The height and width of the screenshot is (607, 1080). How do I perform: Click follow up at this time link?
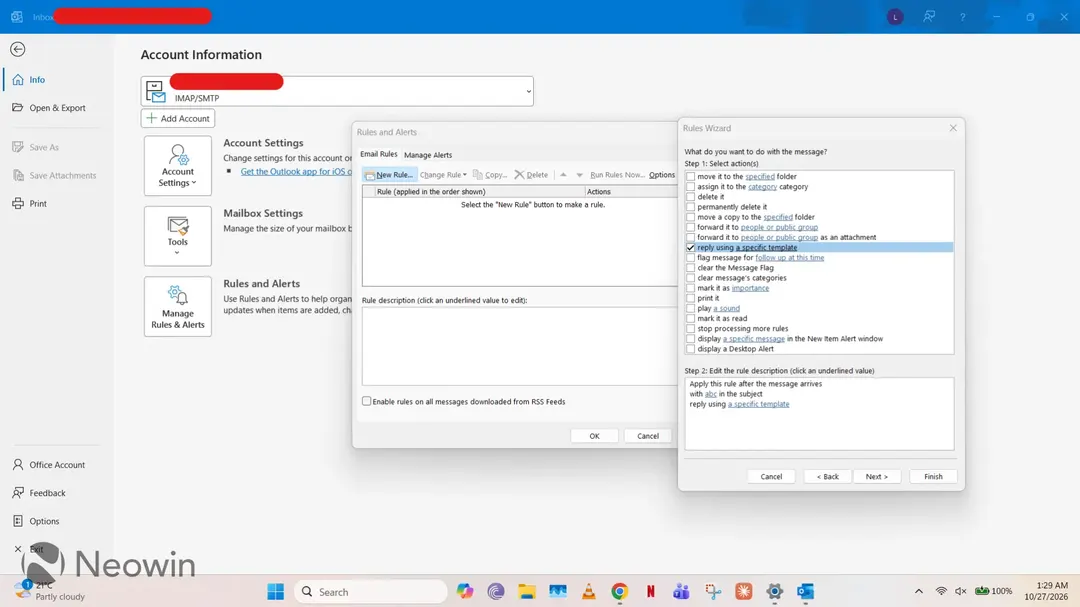click(789, 258)
